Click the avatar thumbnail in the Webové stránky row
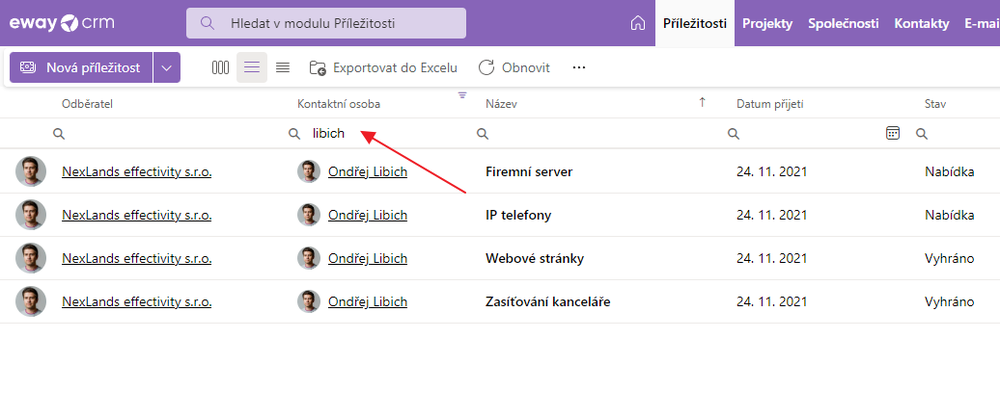The height and width of the screenshot is (416, 1000). point(31,258)
